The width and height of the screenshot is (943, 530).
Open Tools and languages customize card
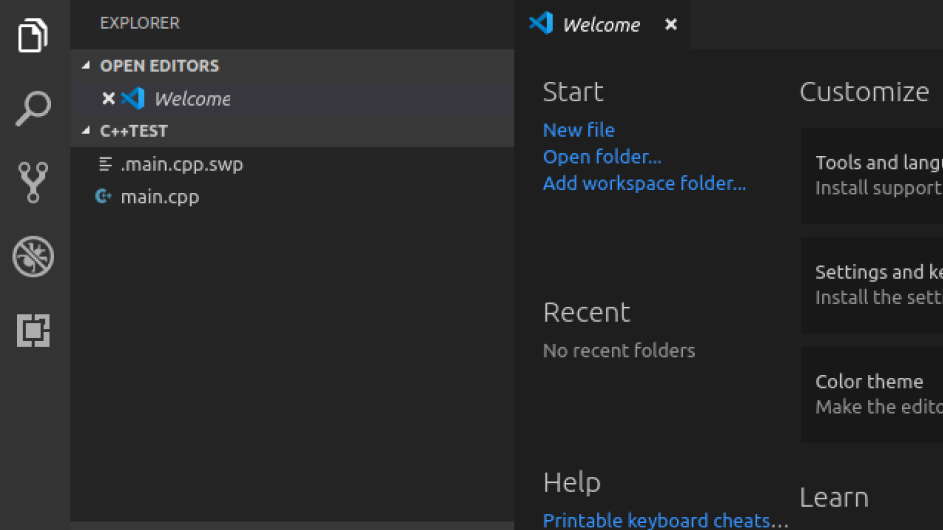click(872, 175)
